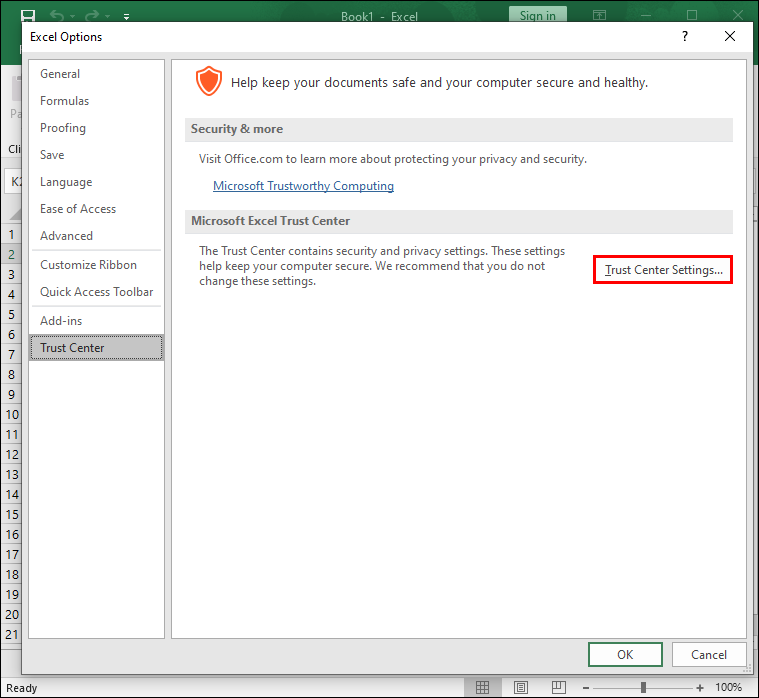Select Formulas category
Viewport: 759px width, 698px height.
96,101
